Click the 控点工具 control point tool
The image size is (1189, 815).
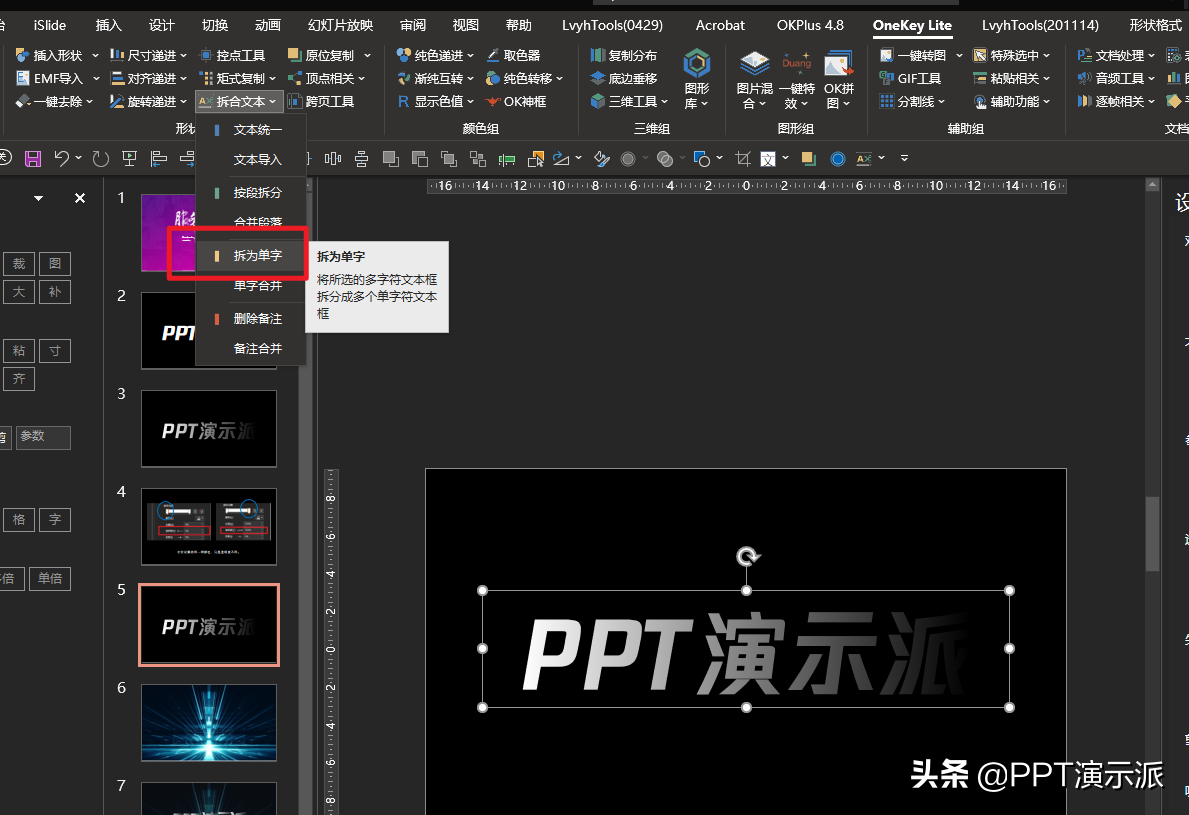pos(233,56)
